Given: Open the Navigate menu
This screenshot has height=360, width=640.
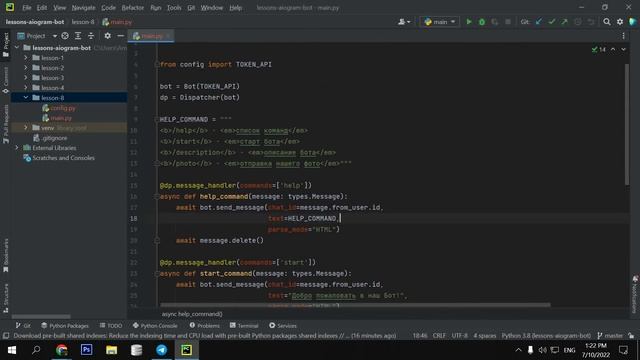Looking at the screenshot, I should [x=83, y=8].
